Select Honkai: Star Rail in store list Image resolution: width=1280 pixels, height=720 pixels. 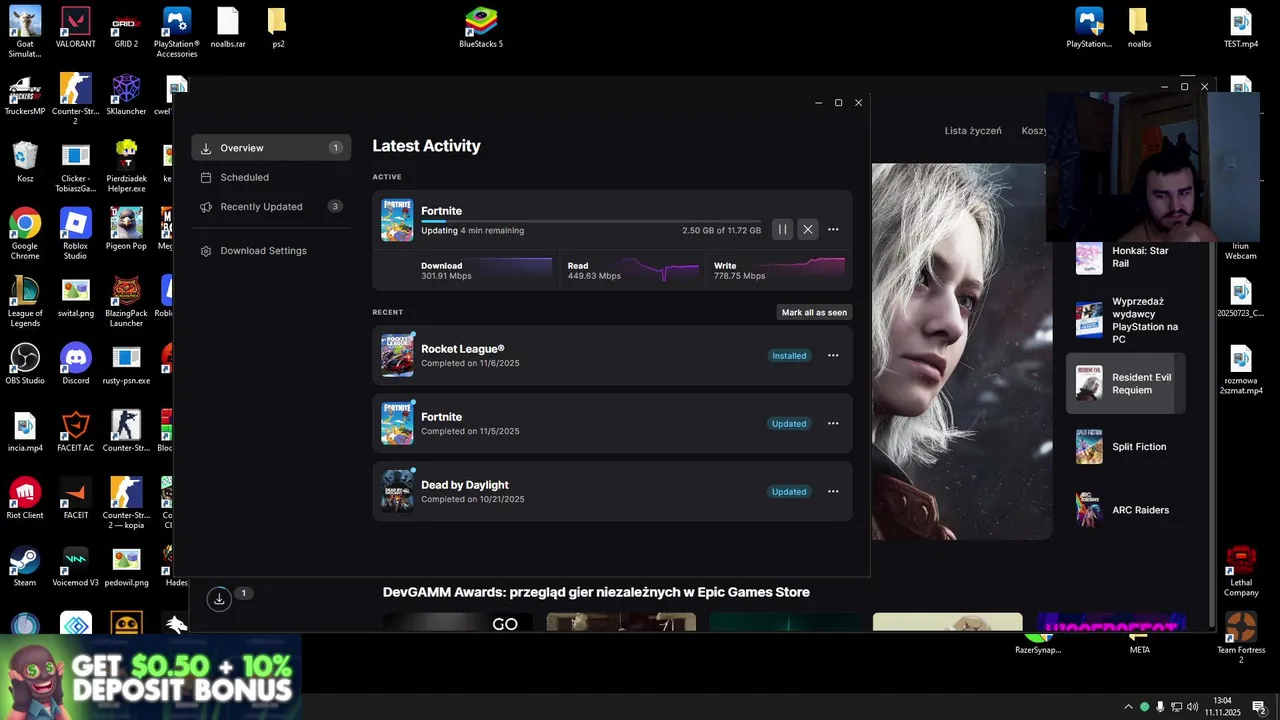[1126, 257]
